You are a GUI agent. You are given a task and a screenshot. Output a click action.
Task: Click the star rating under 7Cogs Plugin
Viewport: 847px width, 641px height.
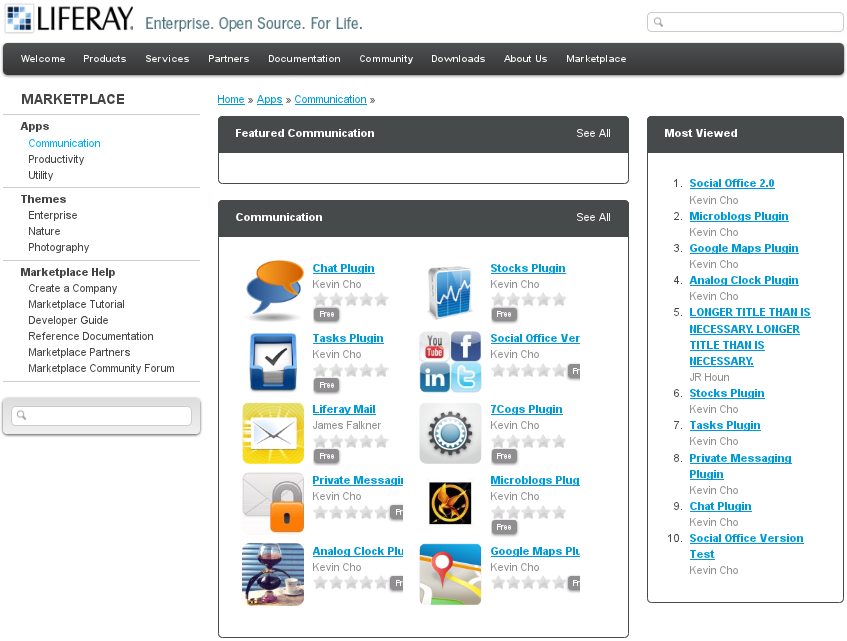(x=528, y=441)
